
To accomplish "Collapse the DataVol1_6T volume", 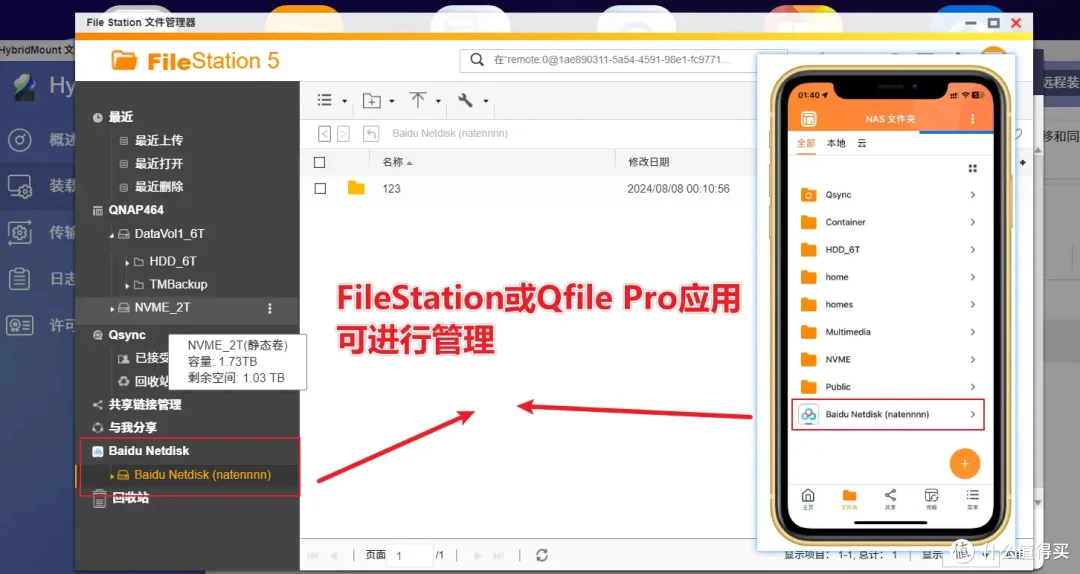I will (x=112, y=235).
